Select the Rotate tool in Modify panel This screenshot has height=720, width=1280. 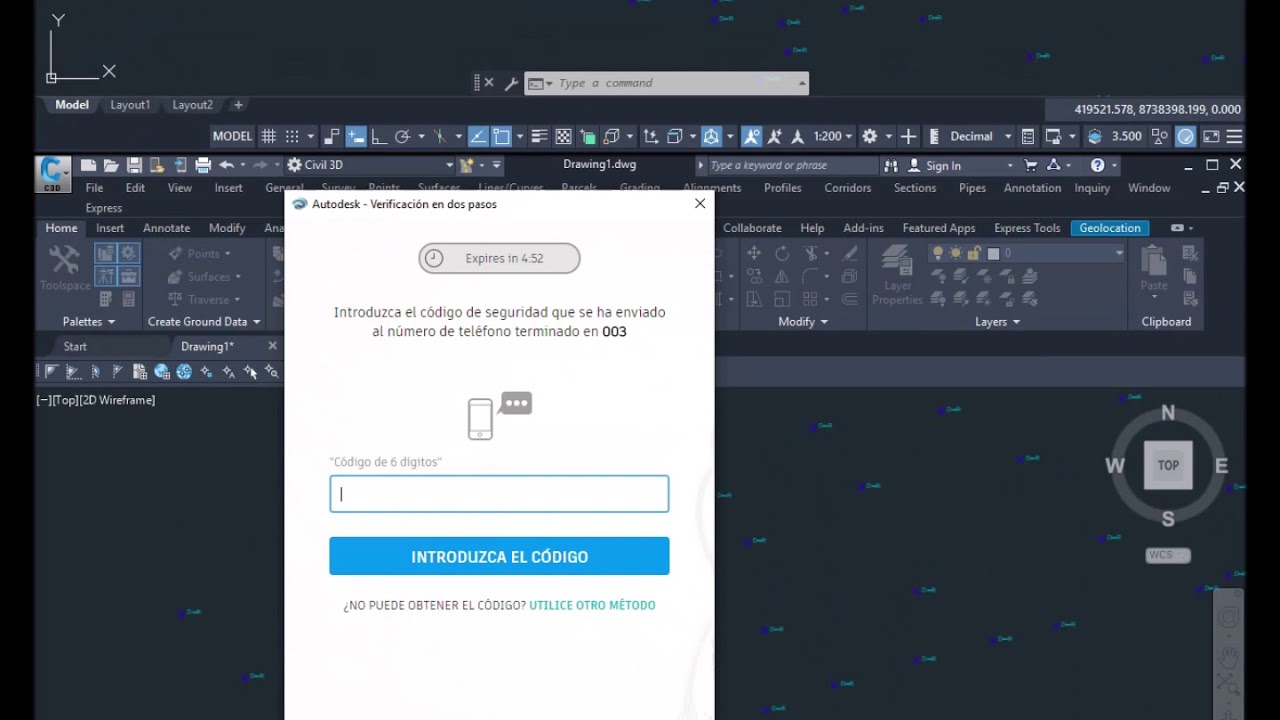tap(782, 254)
